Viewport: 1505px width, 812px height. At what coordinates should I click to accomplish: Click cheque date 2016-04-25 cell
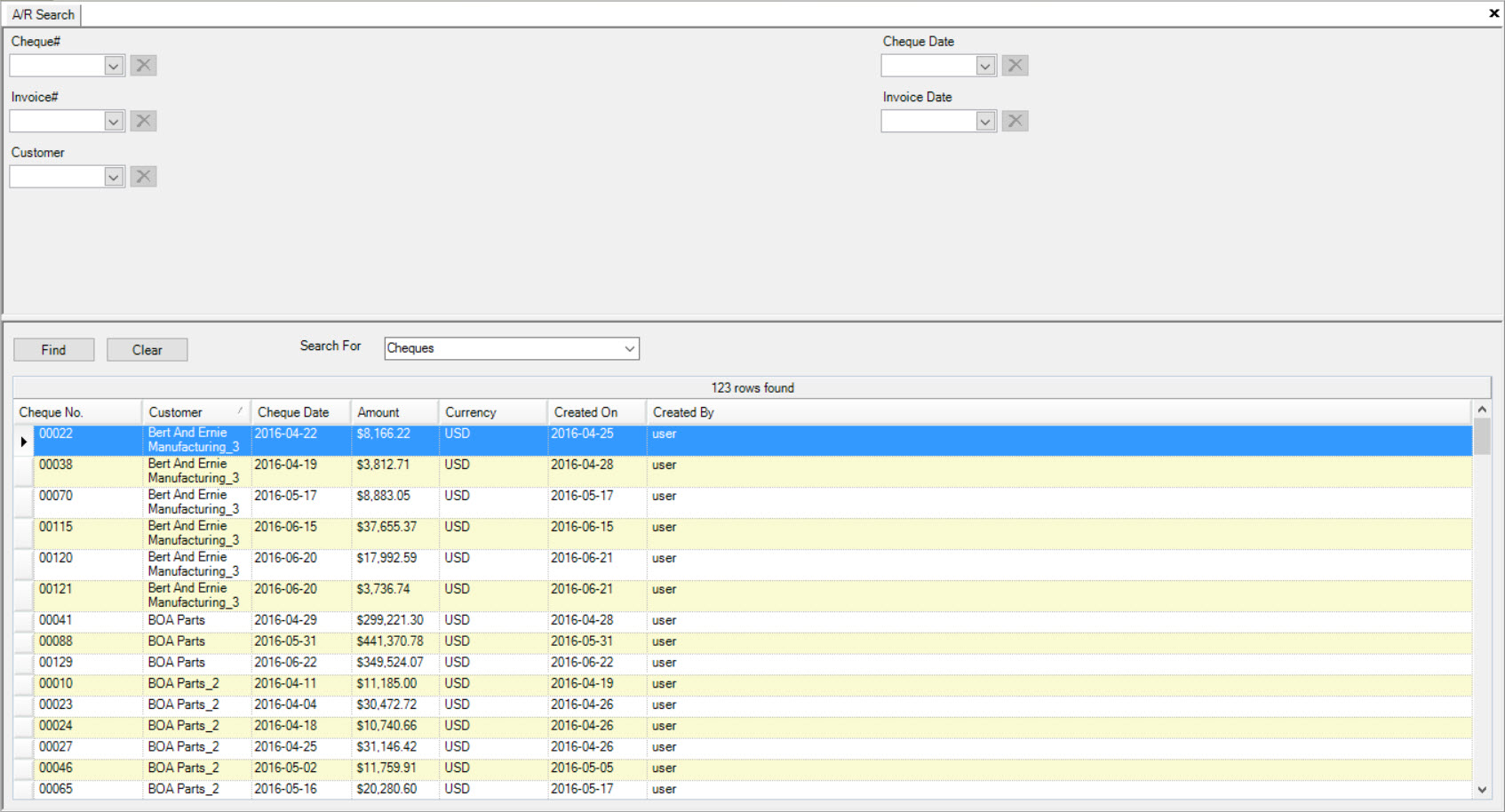301,747
